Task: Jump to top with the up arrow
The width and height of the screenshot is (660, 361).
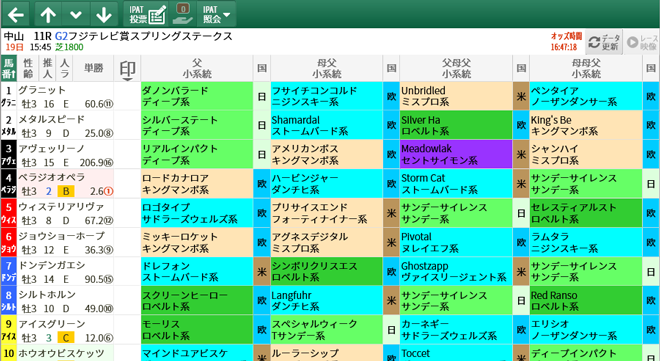Action: point(48,14)
